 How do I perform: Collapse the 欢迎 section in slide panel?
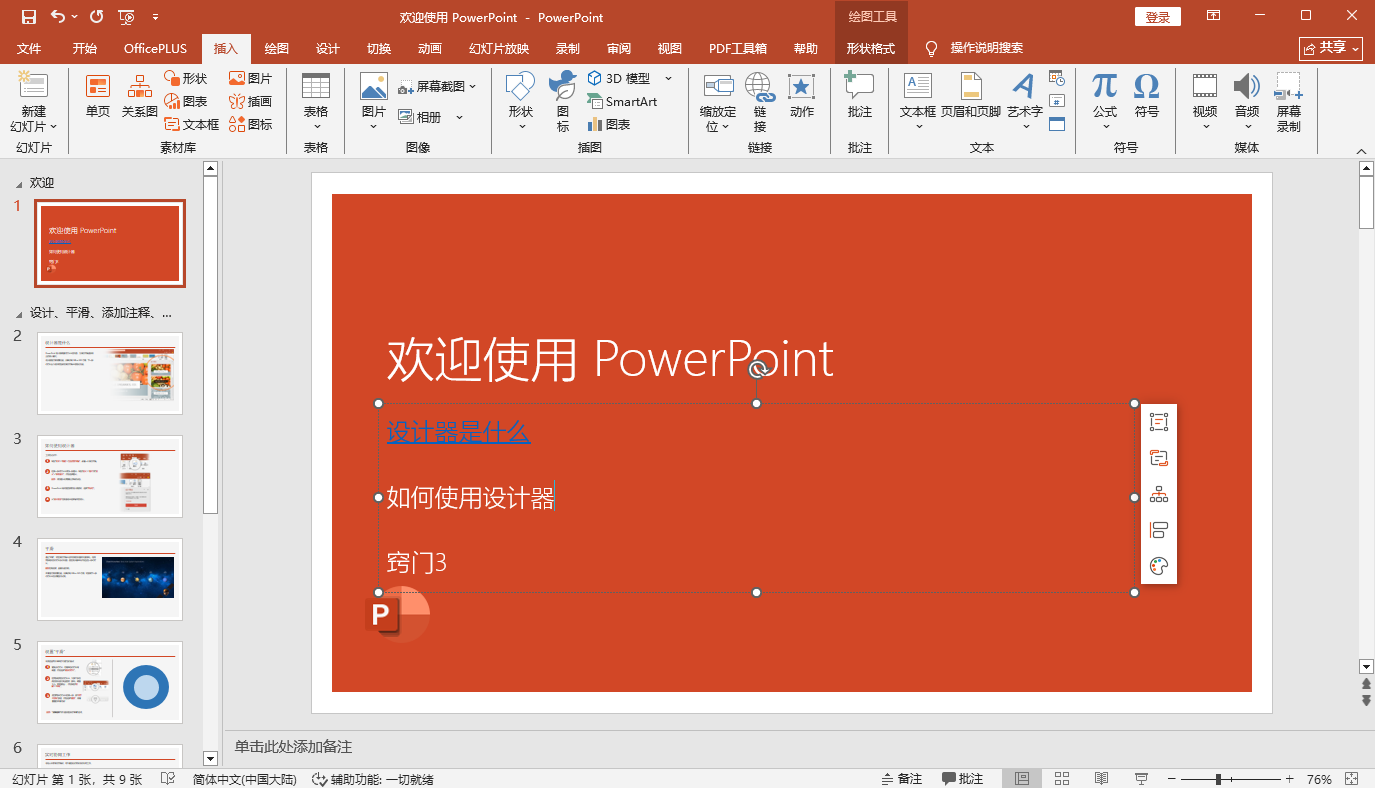17,184
